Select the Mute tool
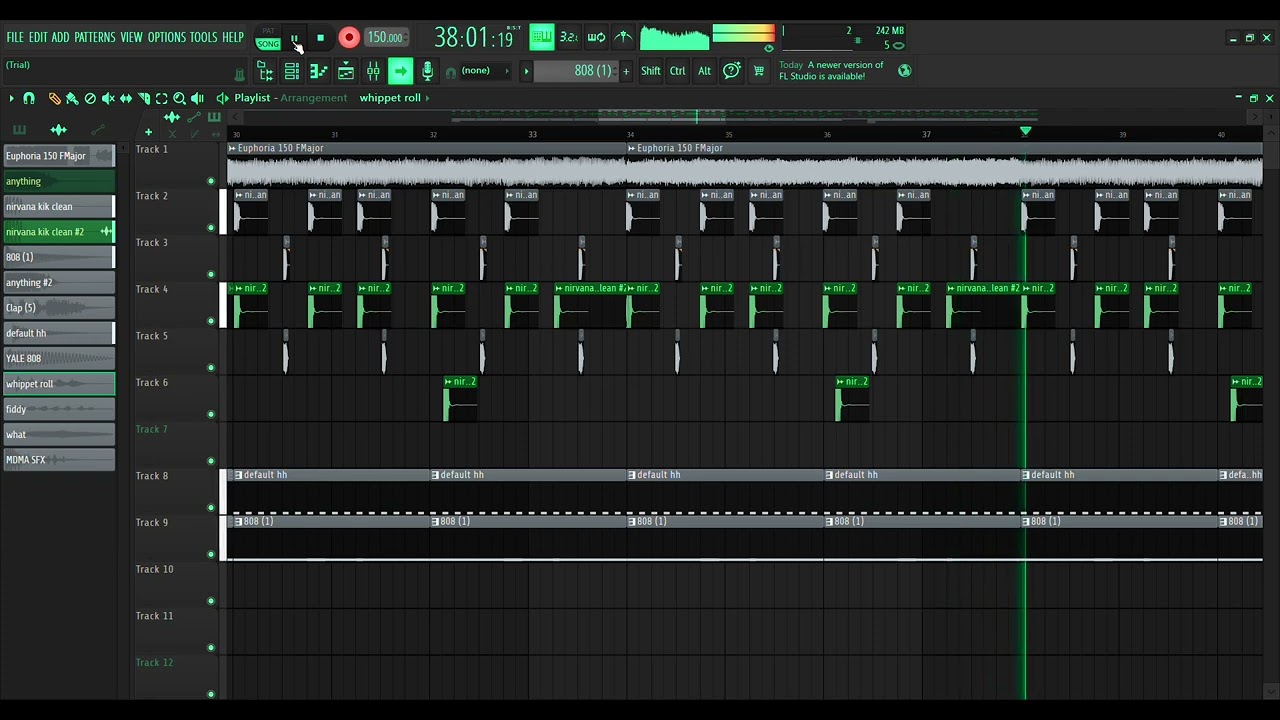This screenshot has height=720, width=1280. click(x=108, y=98)
